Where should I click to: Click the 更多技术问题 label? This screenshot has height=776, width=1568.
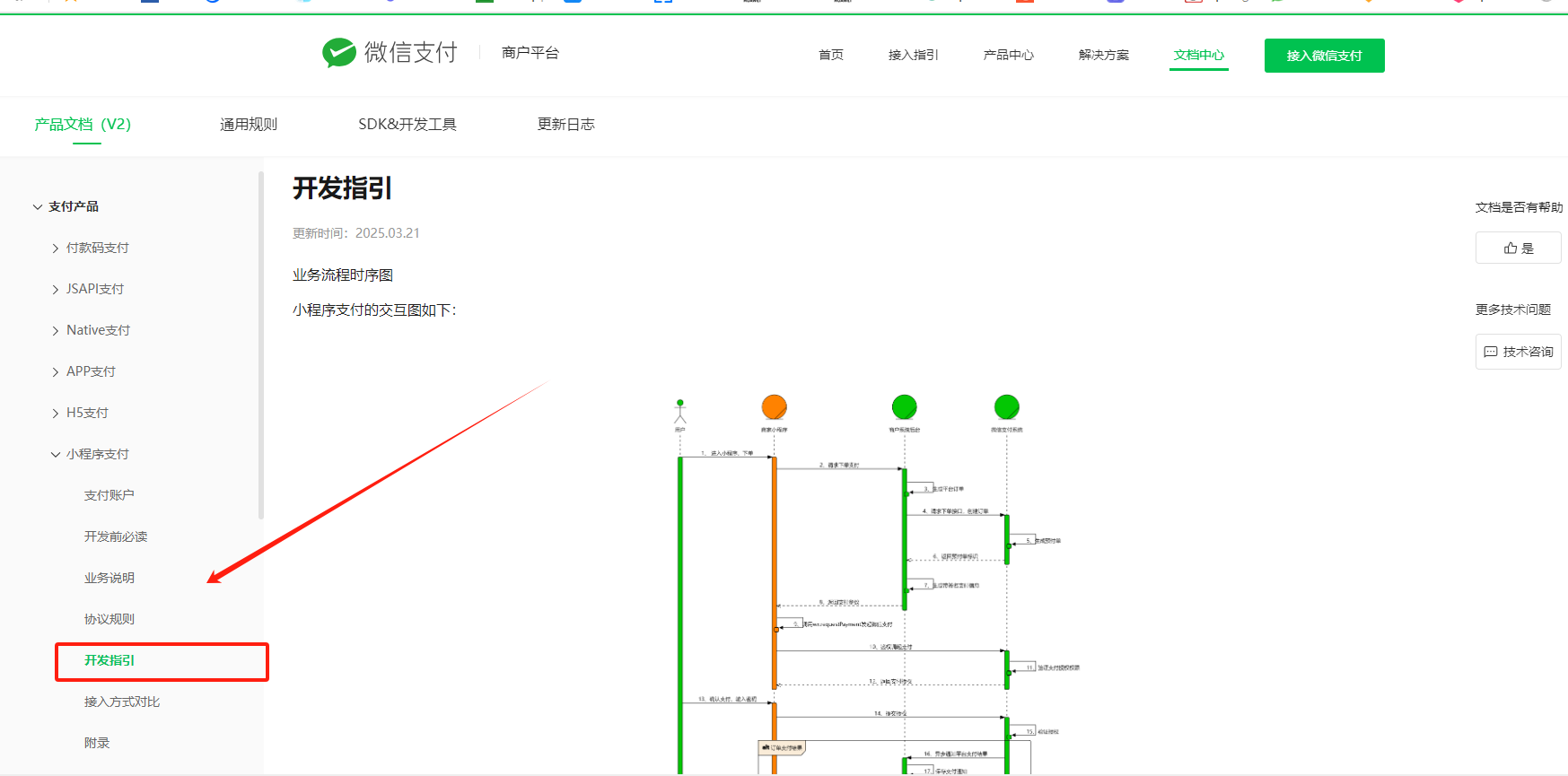1513,310
